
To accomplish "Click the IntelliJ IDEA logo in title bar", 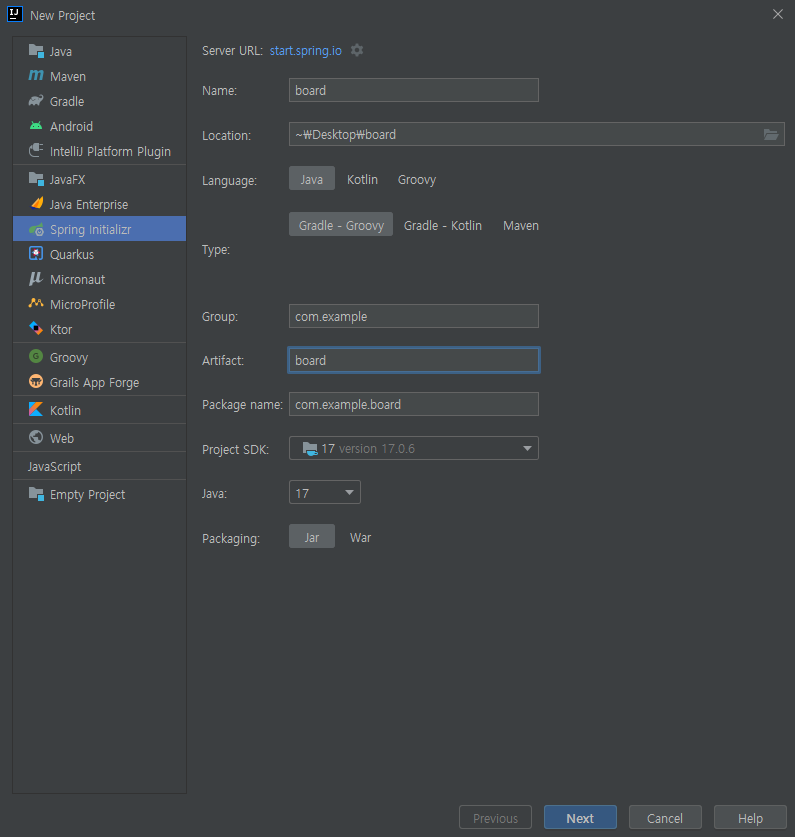I will coord(15,14).
